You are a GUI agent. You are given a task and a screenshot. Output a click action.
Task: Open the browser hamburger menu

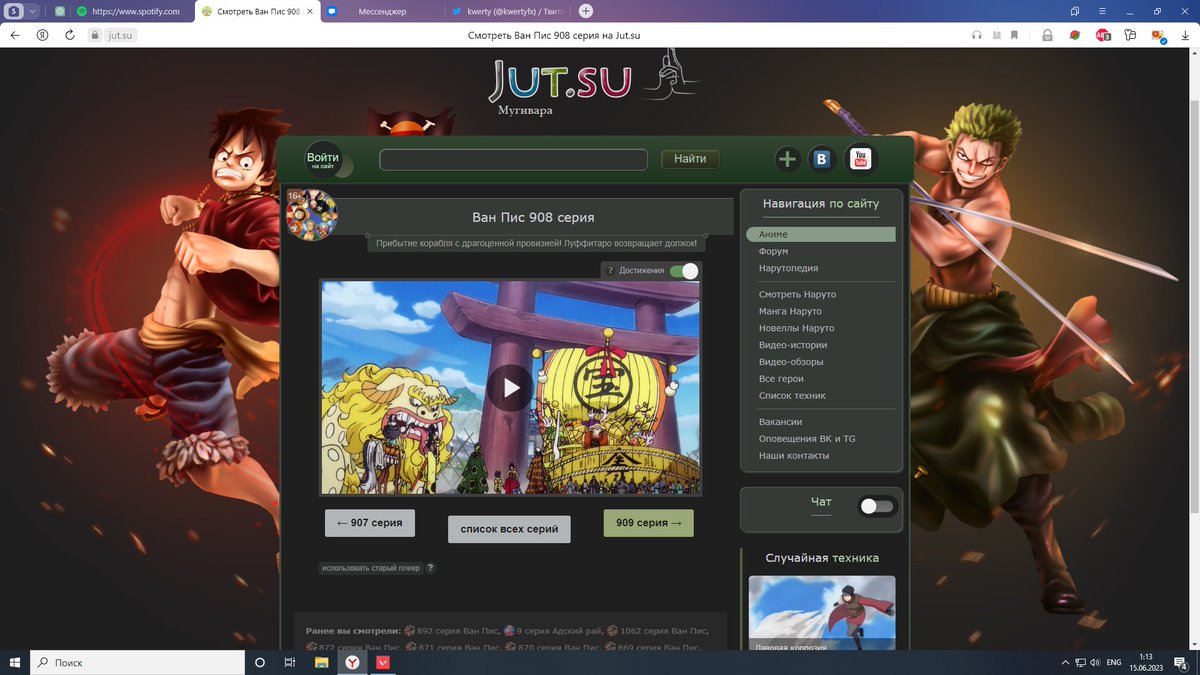[1102, 11]
